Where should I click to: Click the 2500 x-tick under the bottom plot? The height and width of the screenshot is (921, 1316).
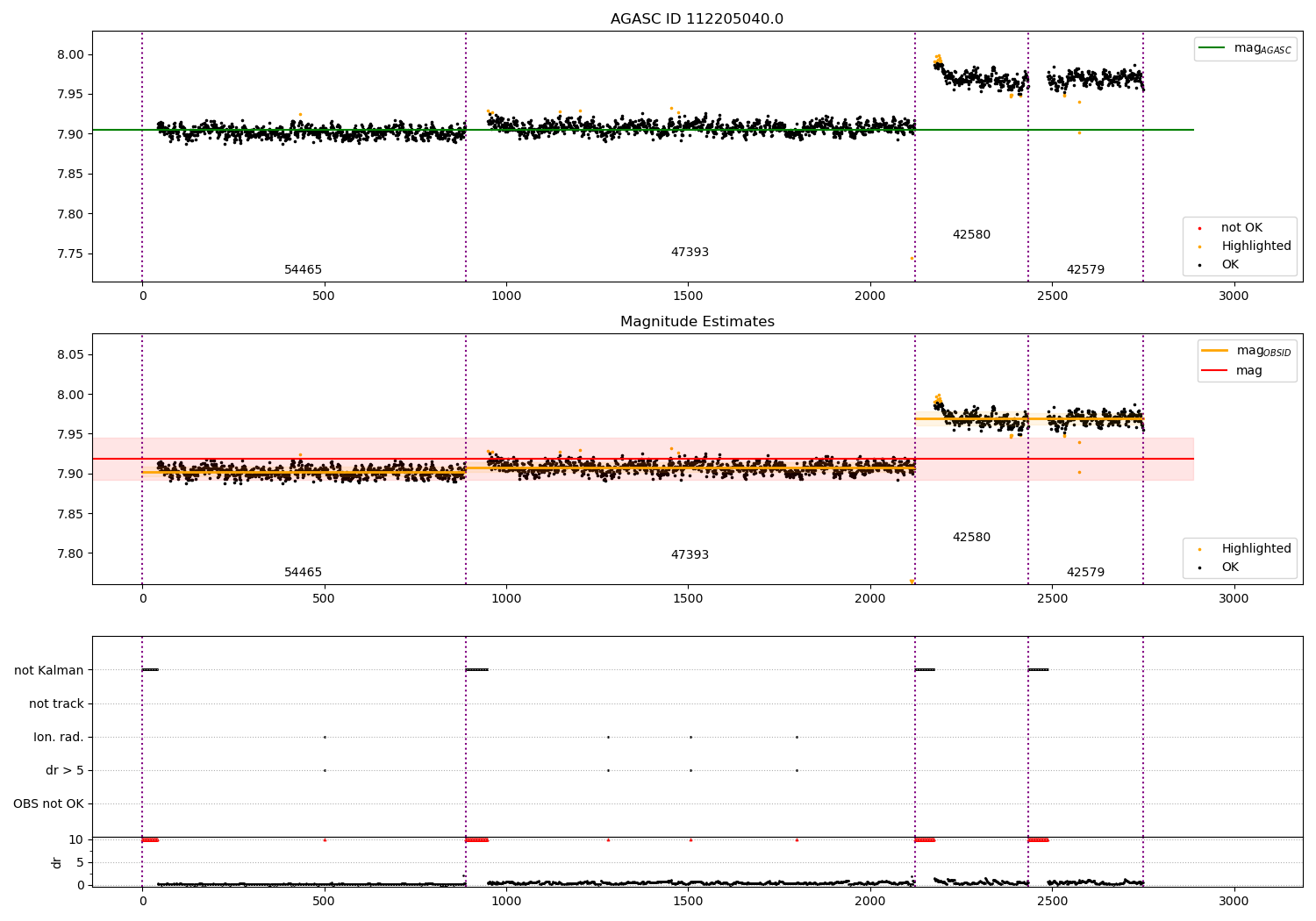pos(1052,902)
